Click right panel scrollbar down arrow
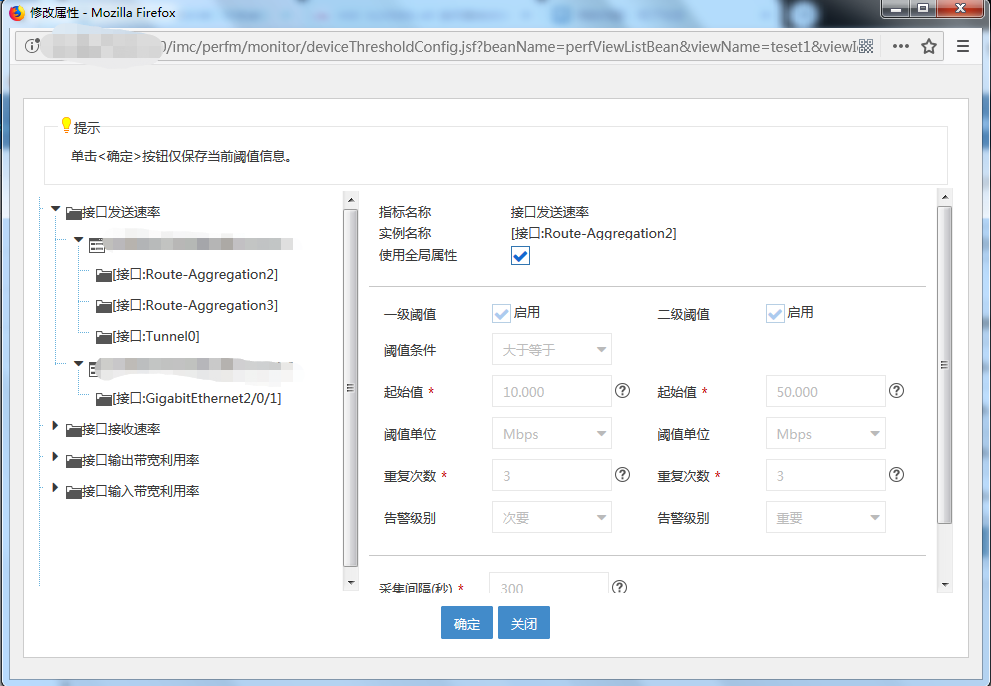The width and height of the screenshot is (991, 686). tap(945, 585)
